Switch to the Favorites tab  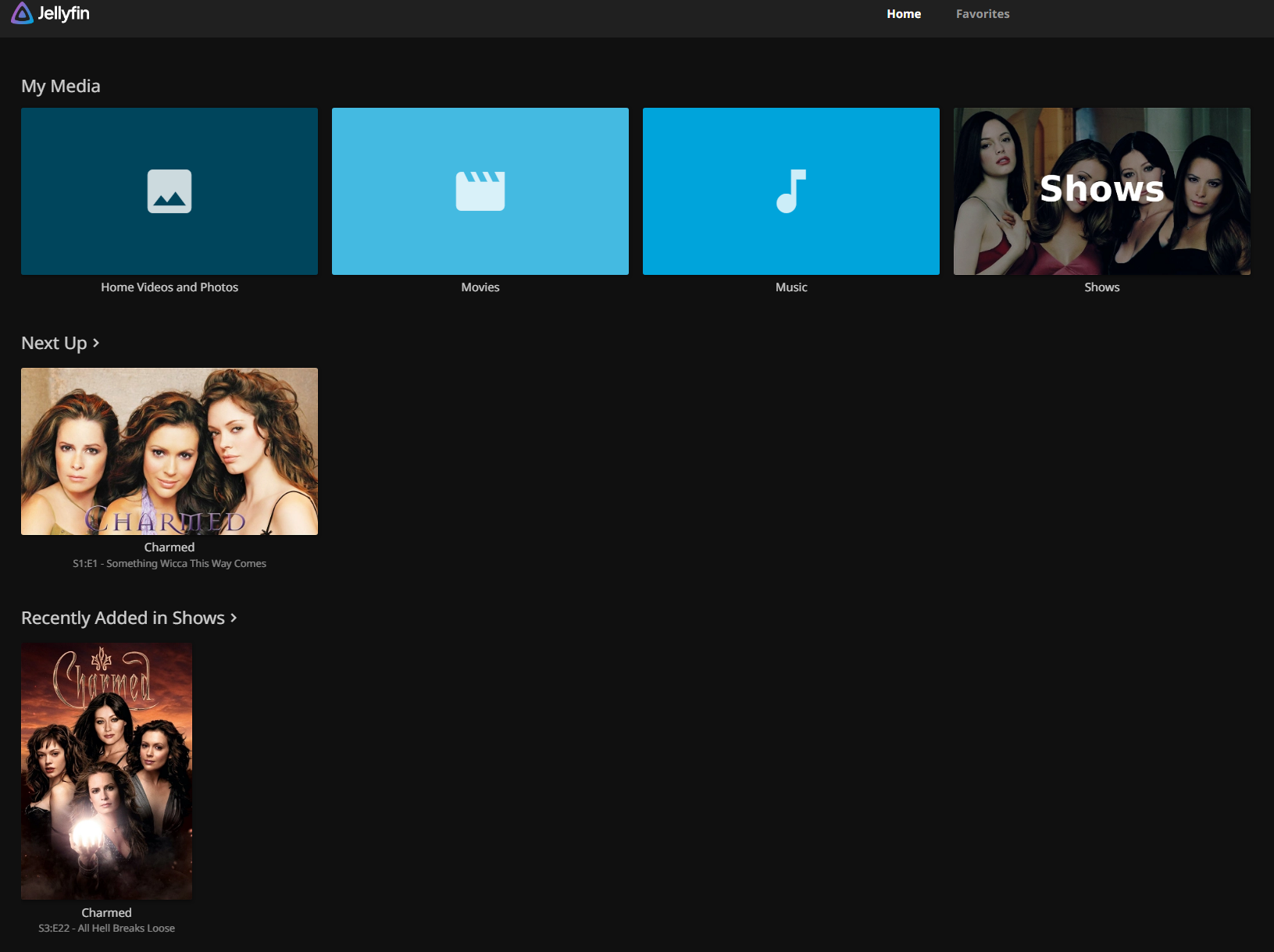(x=983, y=14)
